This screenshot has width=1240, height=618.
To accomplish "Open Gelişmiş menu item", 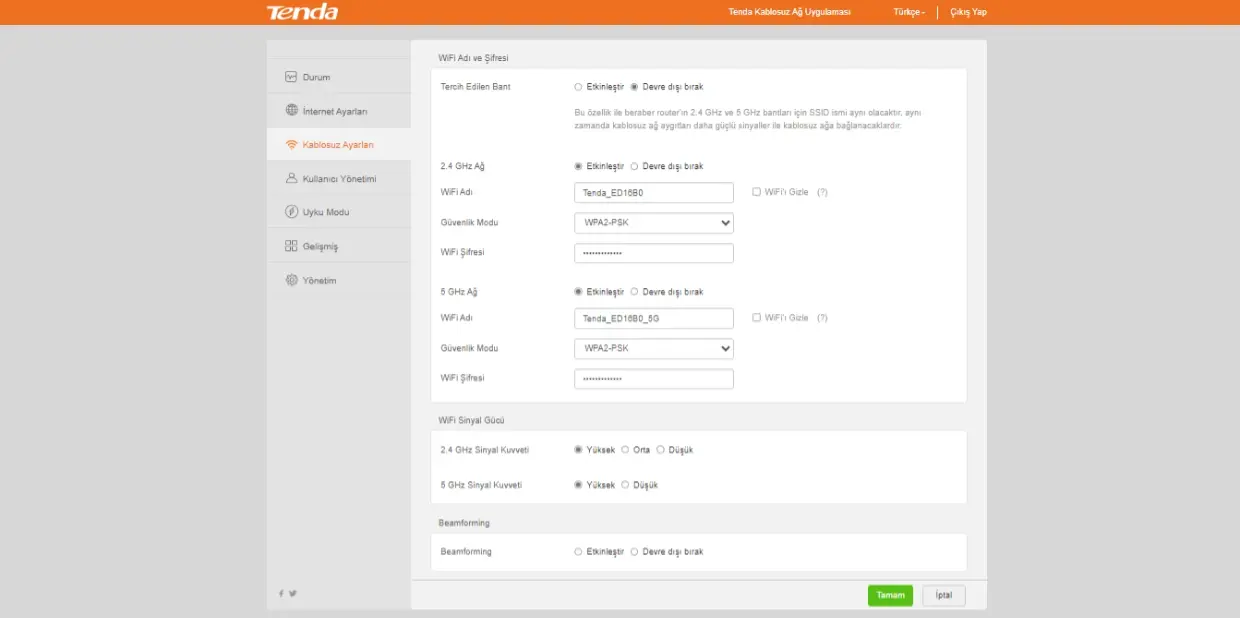I will coord(339,246).
